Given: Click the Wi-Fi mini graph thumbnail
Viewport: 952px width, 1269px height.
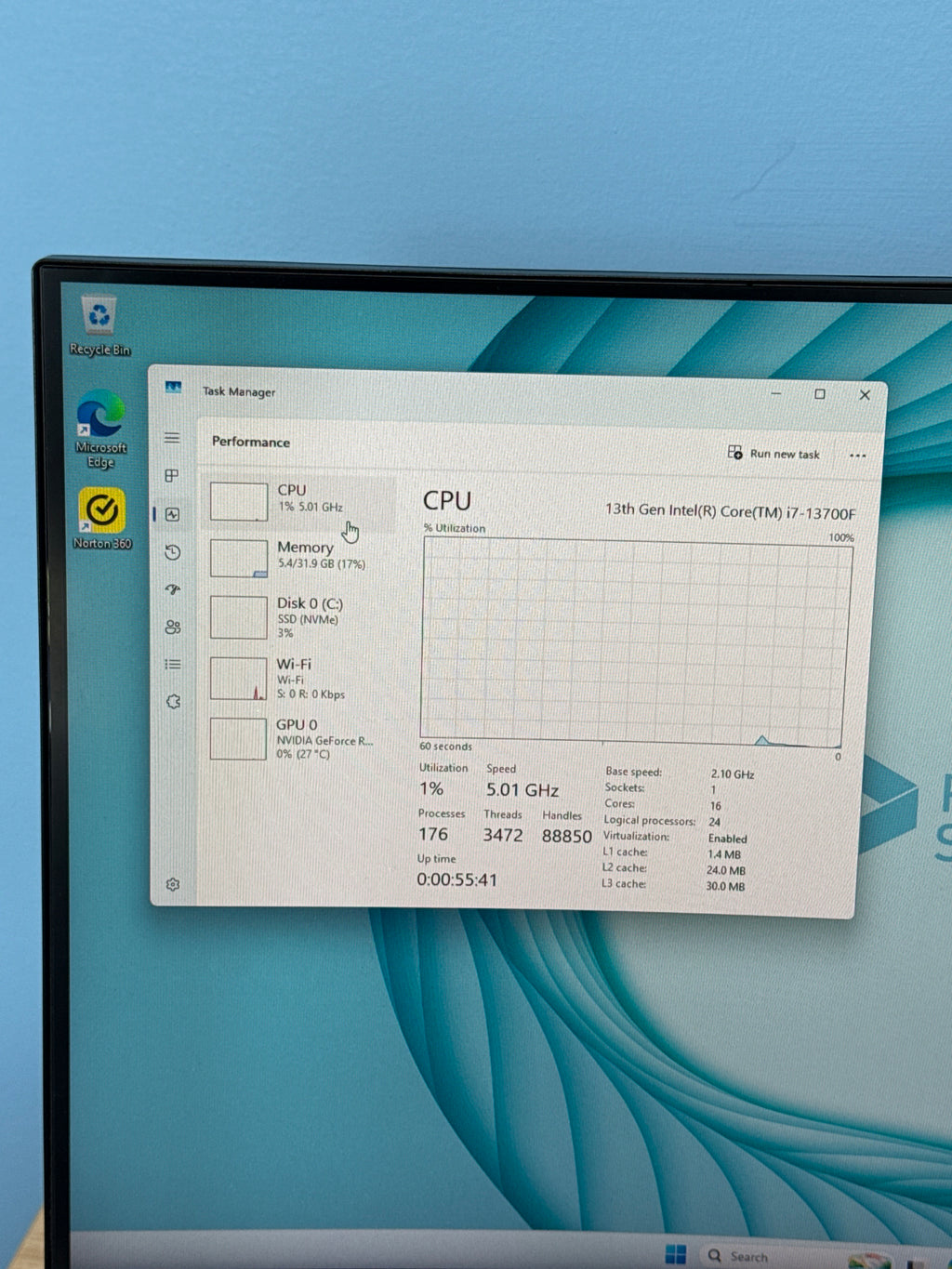Looking at the screenshot, I should (x=239, y=679).
